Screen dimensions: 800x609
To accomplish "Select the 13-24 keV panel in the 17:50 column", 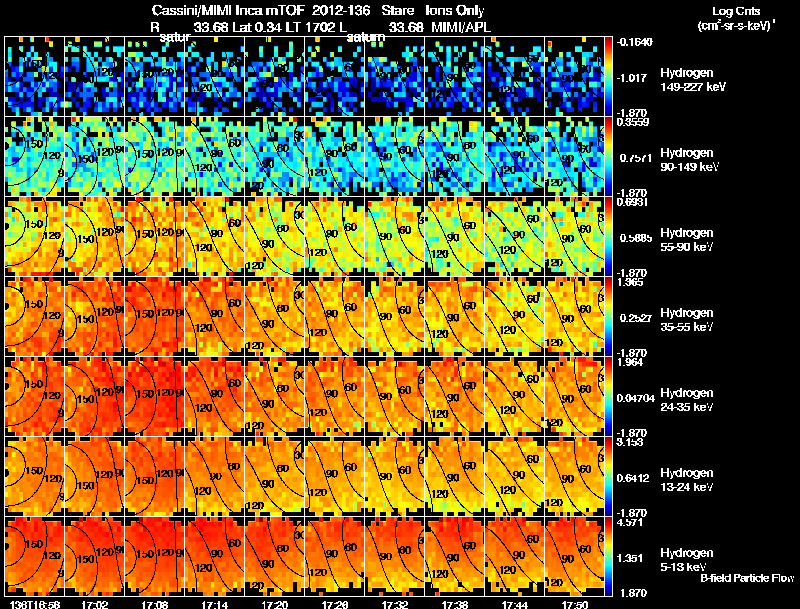I will [574, 477].
